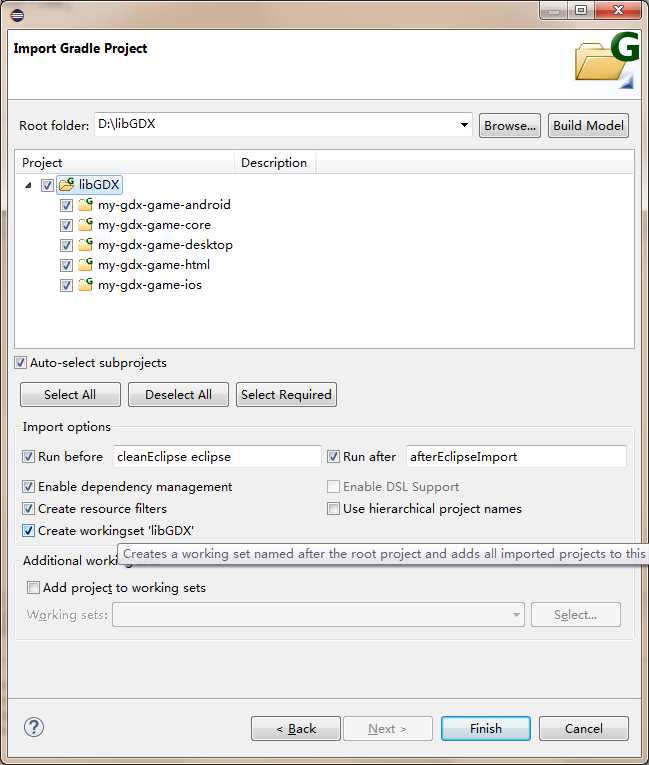Click the Eclipse icon in title bar
649x765 pixels.
tap(17, 15)
